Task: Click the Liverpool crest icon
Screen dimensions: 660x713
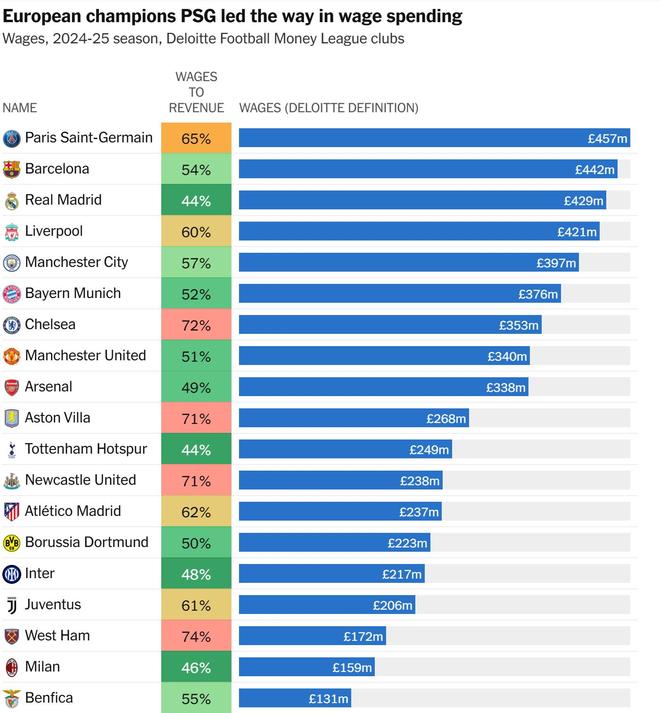Action: click(12, 231)
